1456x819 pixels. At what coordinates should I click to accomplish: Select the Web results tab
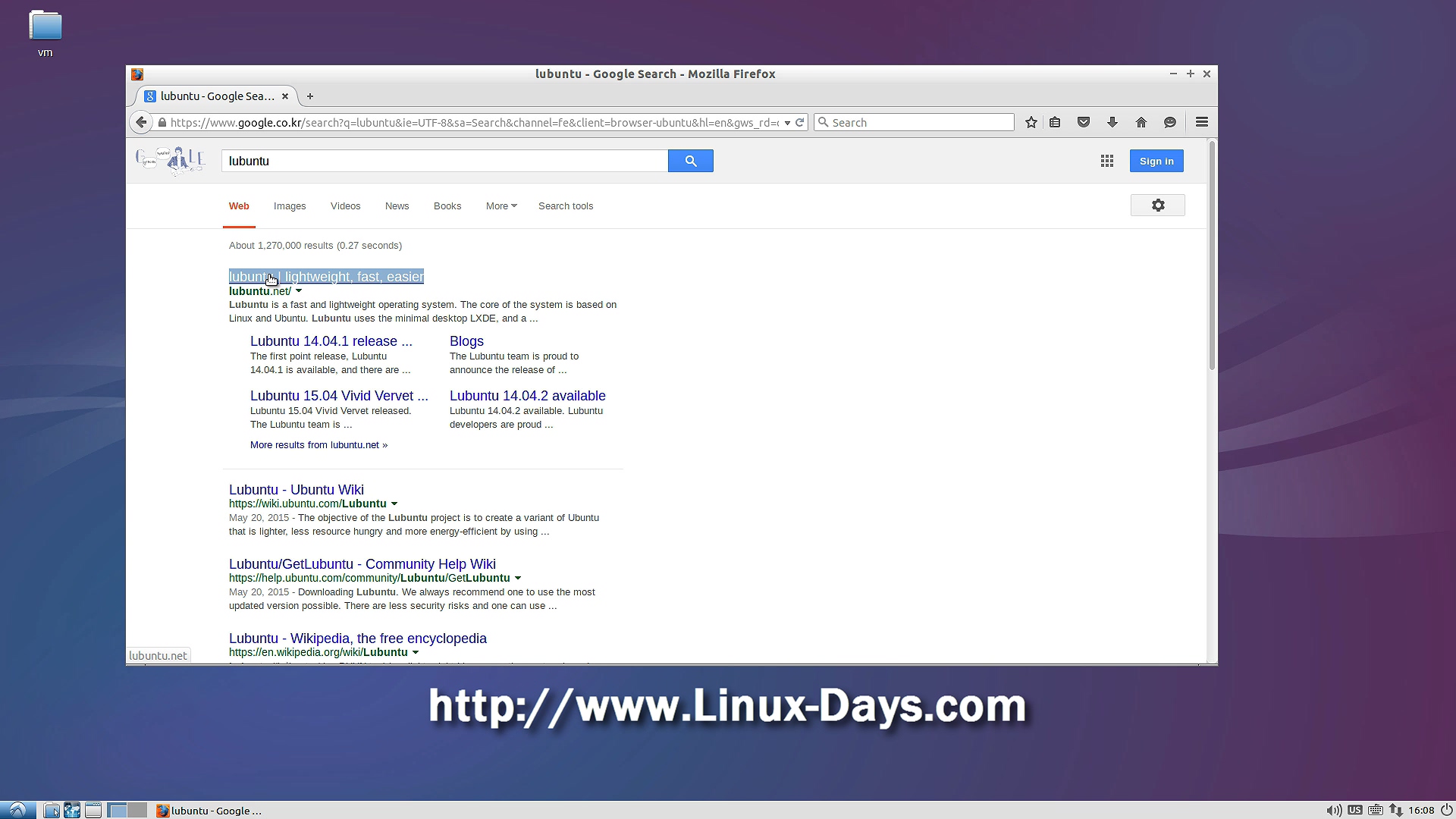239,206
